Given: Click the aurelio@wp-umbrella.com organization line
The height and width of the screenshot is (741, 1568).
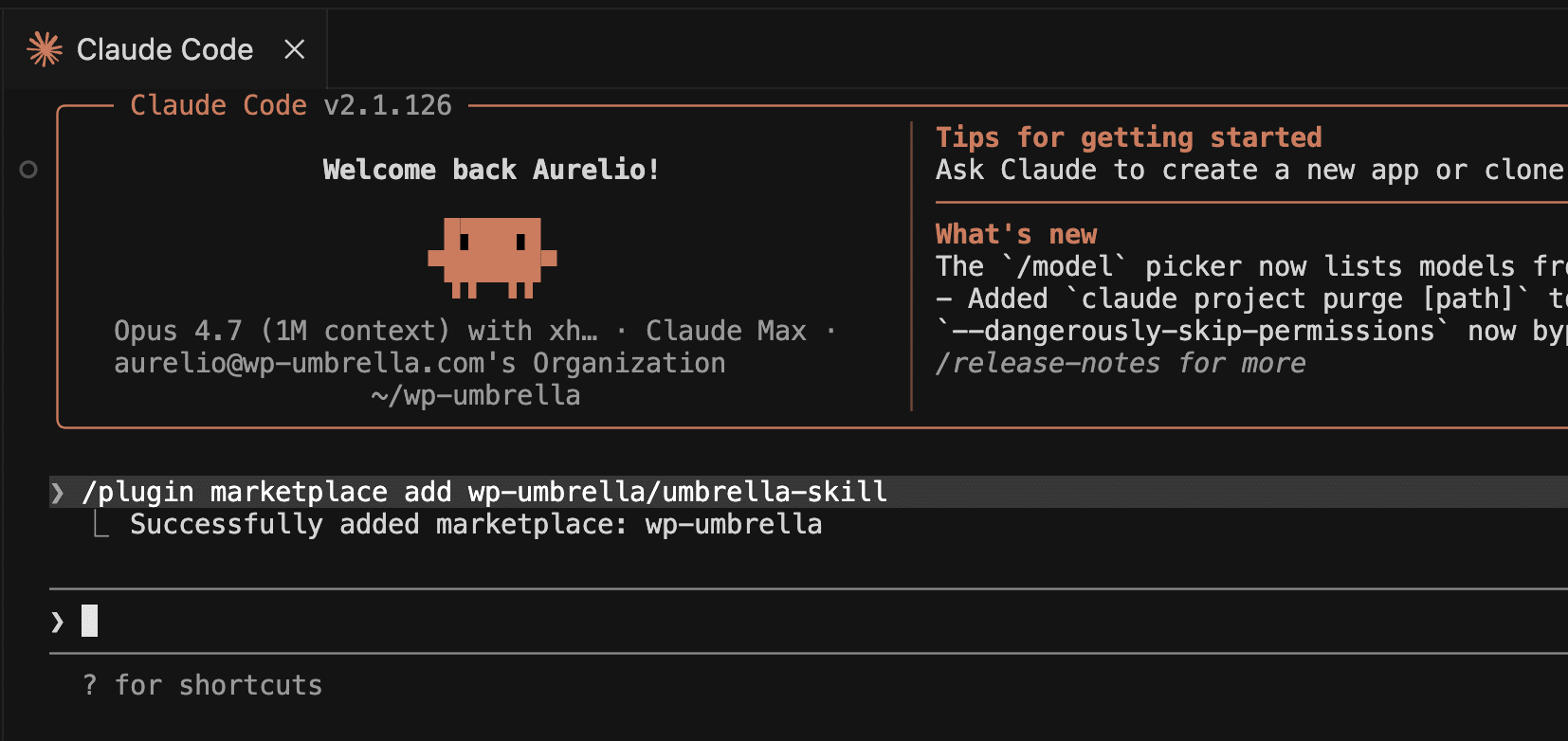Looking at the screenshot, I should [420, 363].
